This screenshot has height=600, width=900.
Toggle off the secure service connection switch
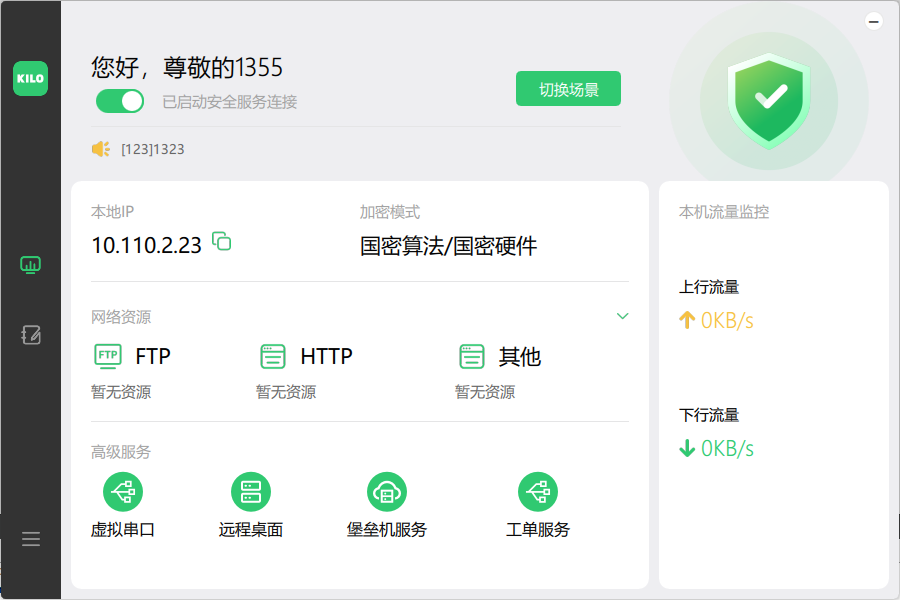(120, 102)
